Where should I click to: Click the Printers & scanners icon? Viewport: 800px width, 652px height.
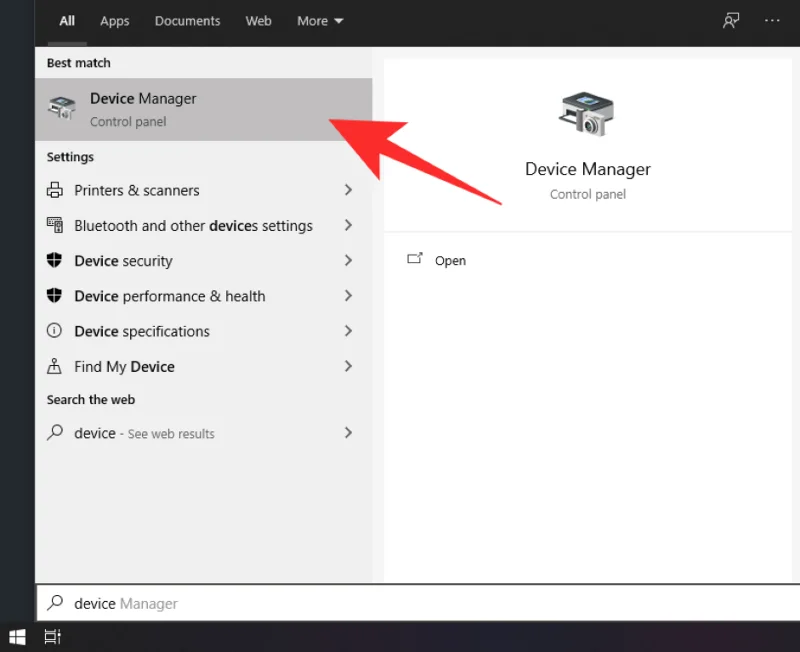point(56,190)
